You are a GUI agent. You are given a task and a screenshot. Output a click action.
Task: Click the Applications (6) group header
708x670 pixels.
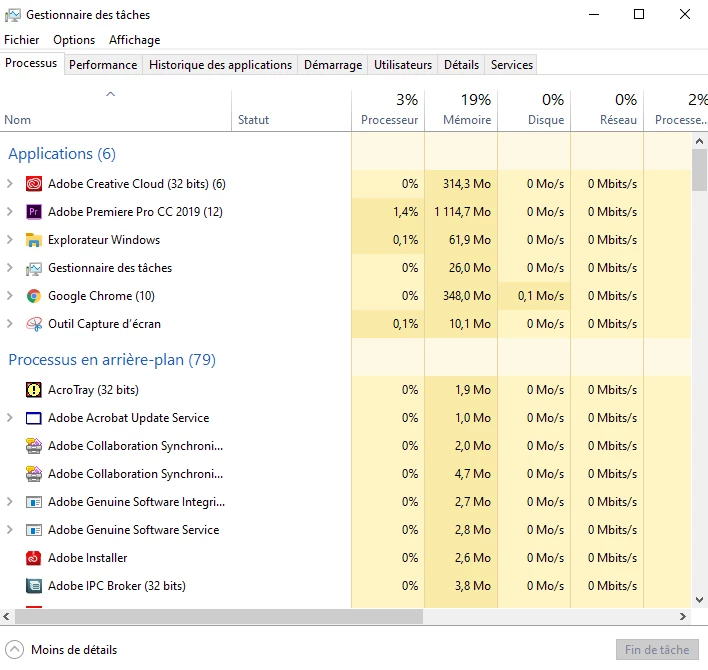pos(62,154)
